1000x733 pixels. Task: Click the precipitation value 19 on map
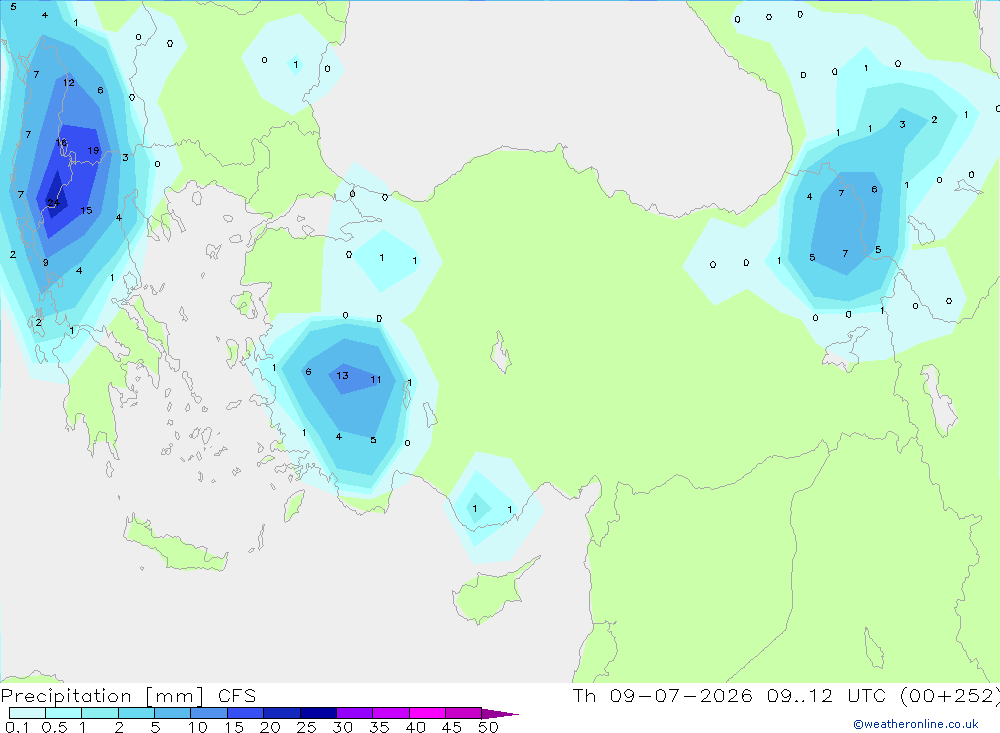point(93,151)
